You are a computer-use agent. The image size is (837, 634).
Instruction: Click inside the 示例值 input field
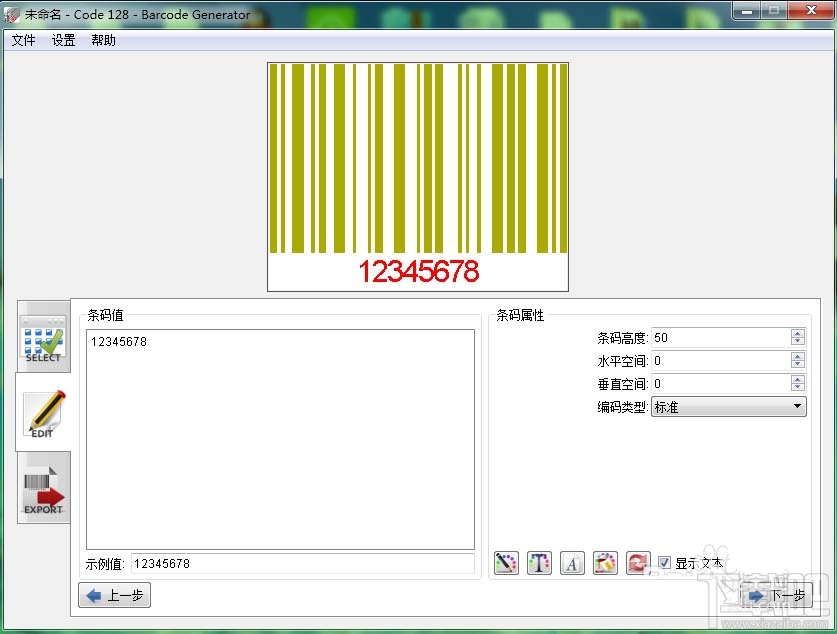pos(280,563)
